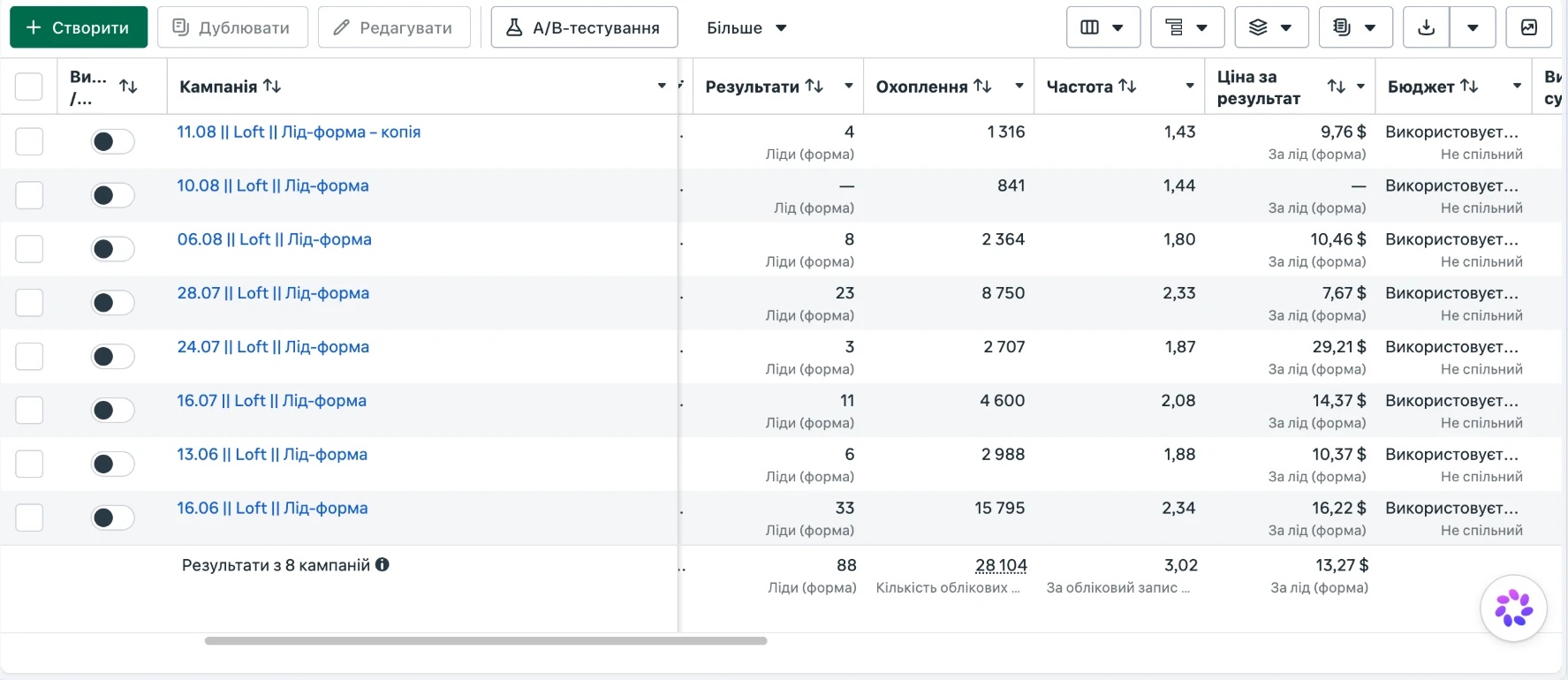The width and height of the screenshot is (1568, 680).
Task: Open Ціна за результат column dropdown
Action: [1360, 86]
